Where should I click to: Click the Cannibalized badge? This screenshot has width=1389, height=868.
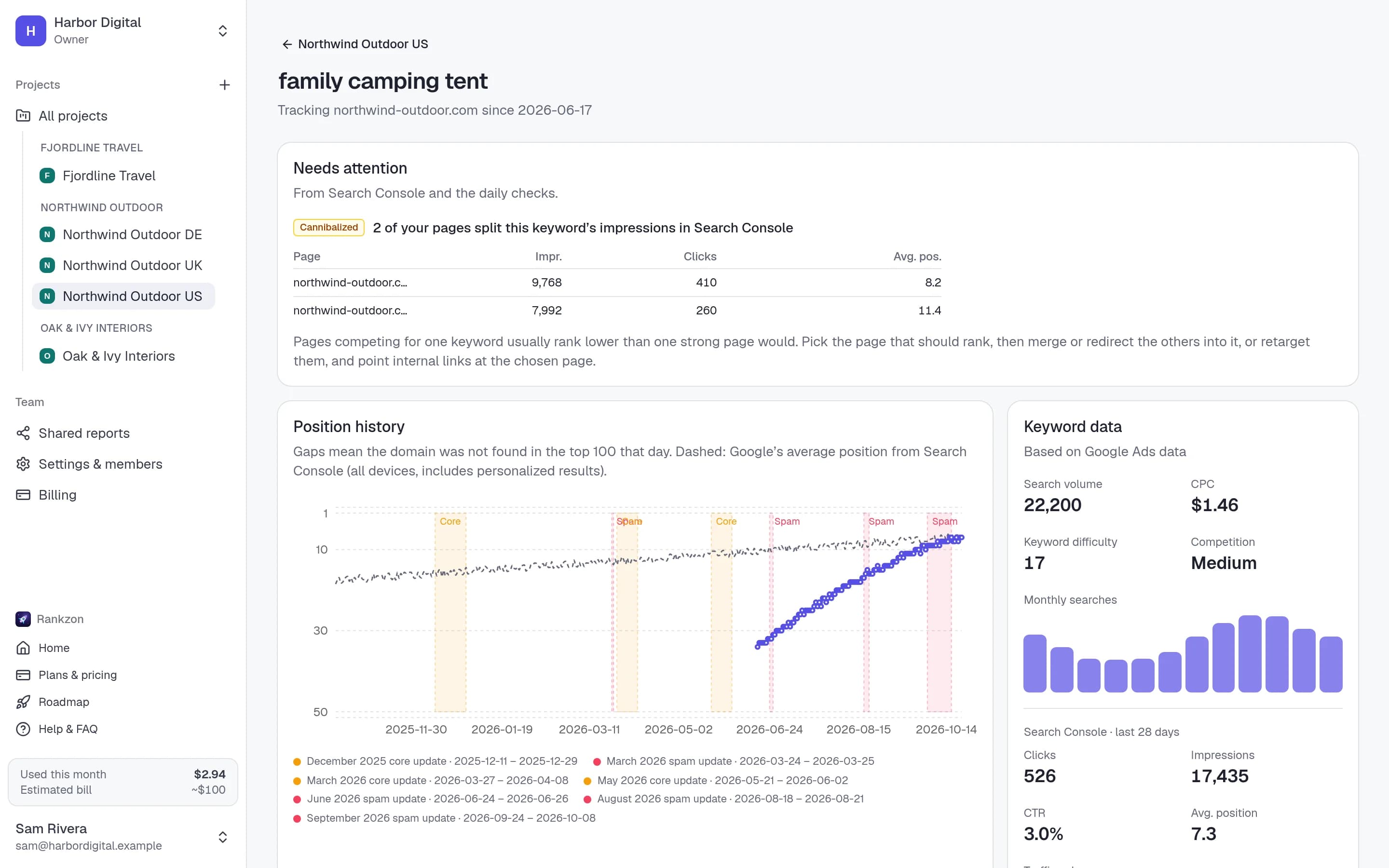pos(329,227)
